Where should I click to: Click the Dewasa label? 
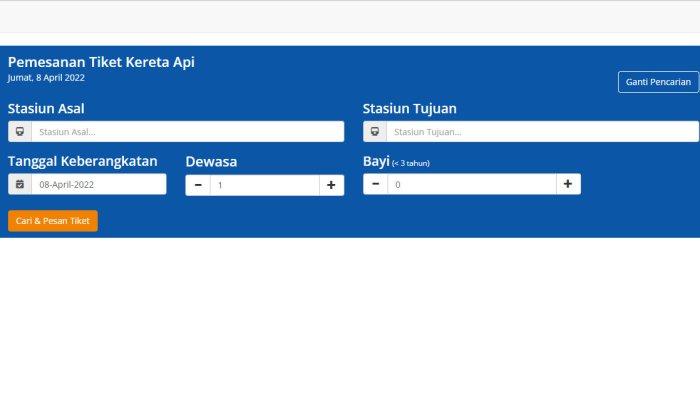211,162
